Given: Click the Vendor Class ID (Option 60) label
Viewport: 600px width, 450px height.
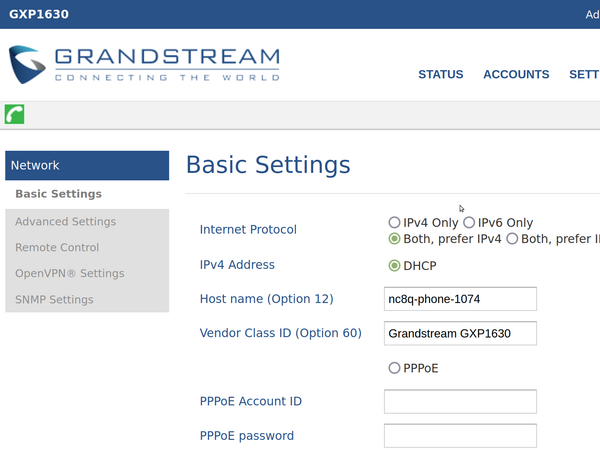Looking at the screenshot, I should 280,333.
